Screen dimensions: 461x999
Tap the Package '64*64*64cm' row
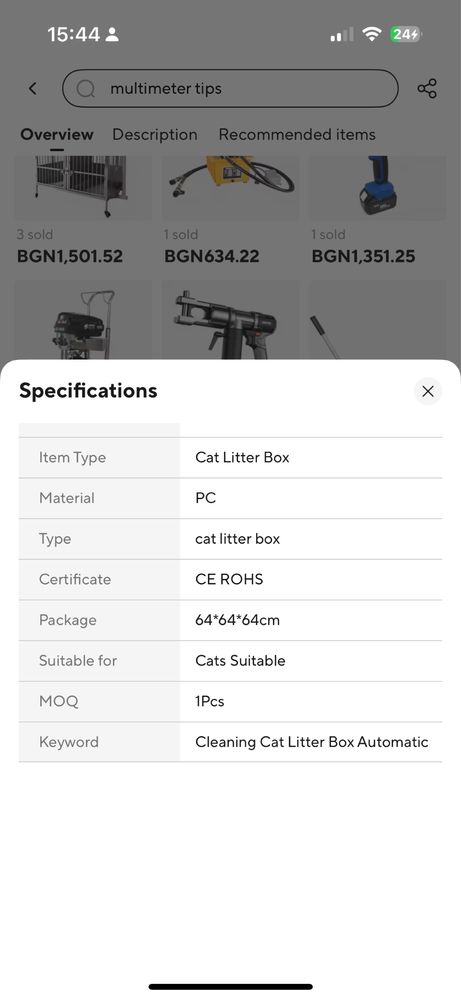point(230,620)
